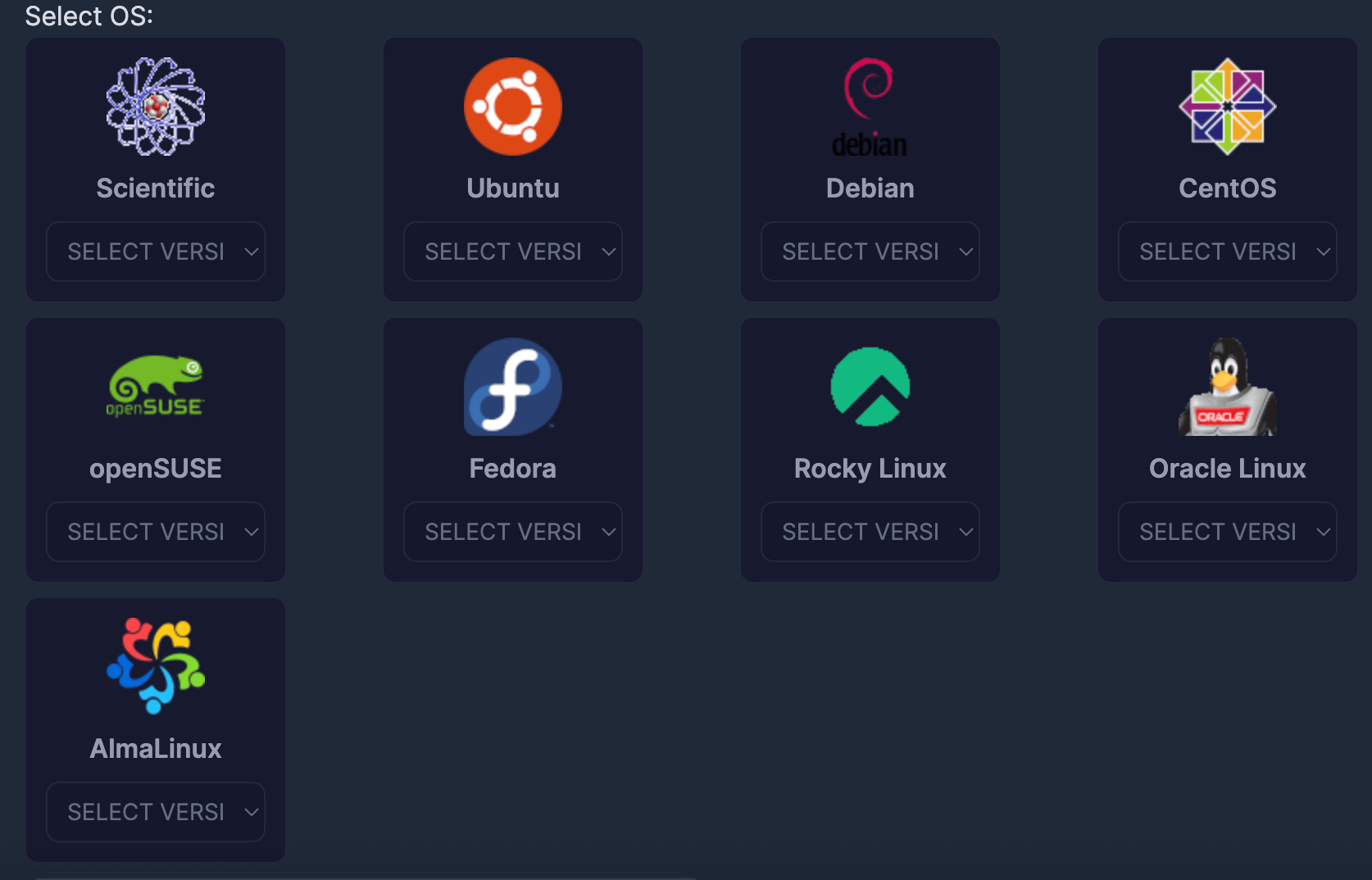Screen dimensions: 1372x880
Task: Click the 'Rocky Linux' card title
Action: pyautogui.click(x=870, y=469)
